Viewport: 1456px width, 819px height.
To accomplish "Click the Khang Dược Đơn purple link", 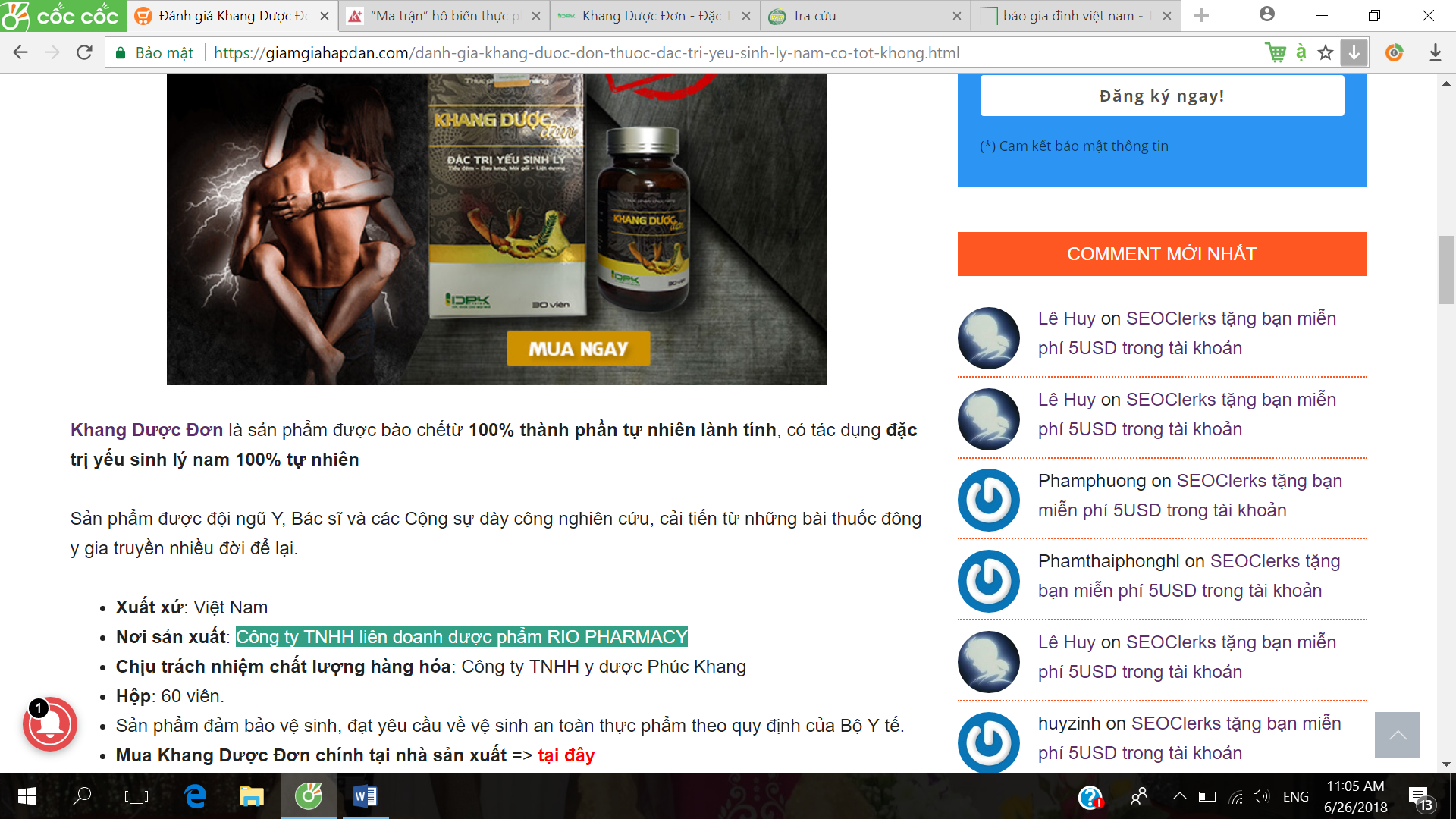I will (146, 430).
